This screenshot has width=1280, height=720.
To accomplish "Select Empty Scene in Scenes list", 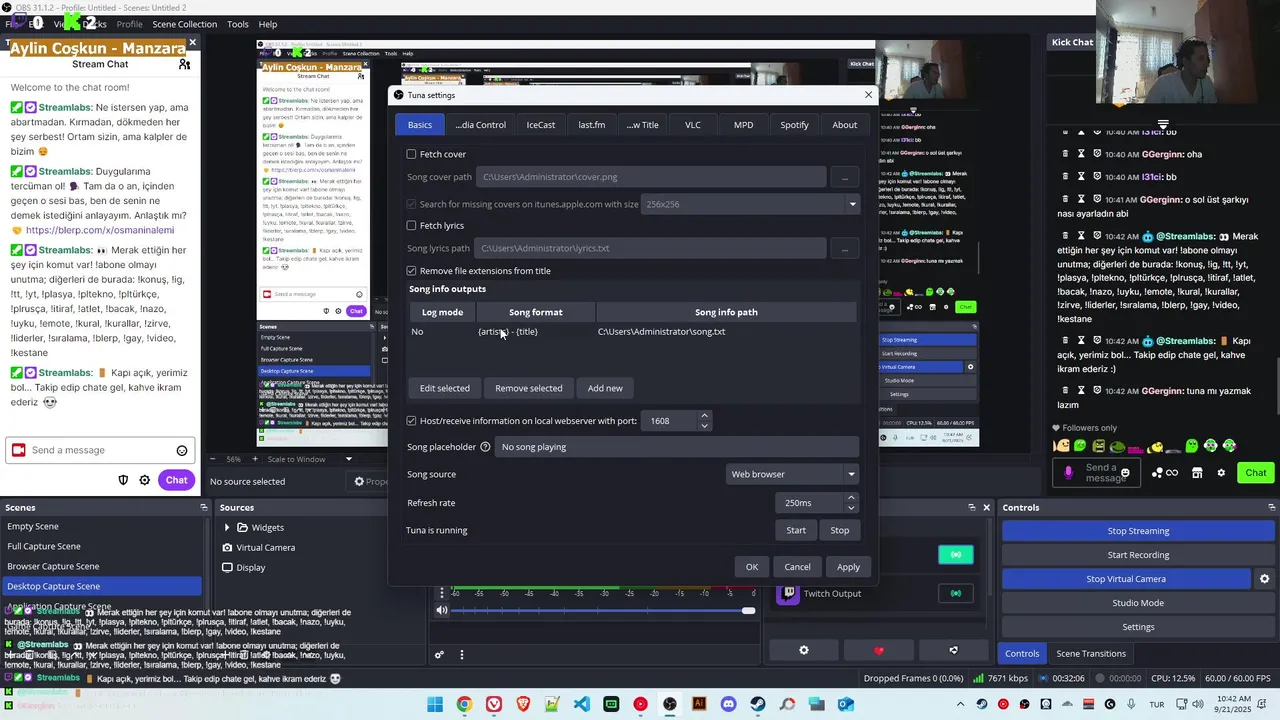I will [x=101, y=526].
